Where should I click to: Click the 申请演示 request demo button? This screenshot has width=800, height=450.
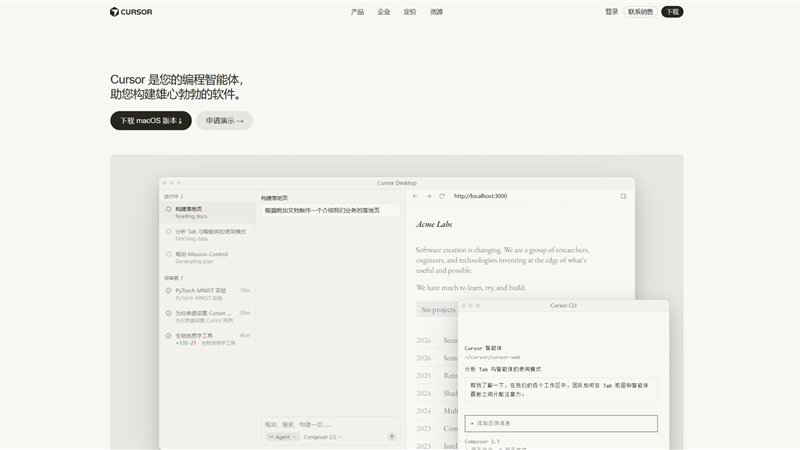(x=224, y=120)
